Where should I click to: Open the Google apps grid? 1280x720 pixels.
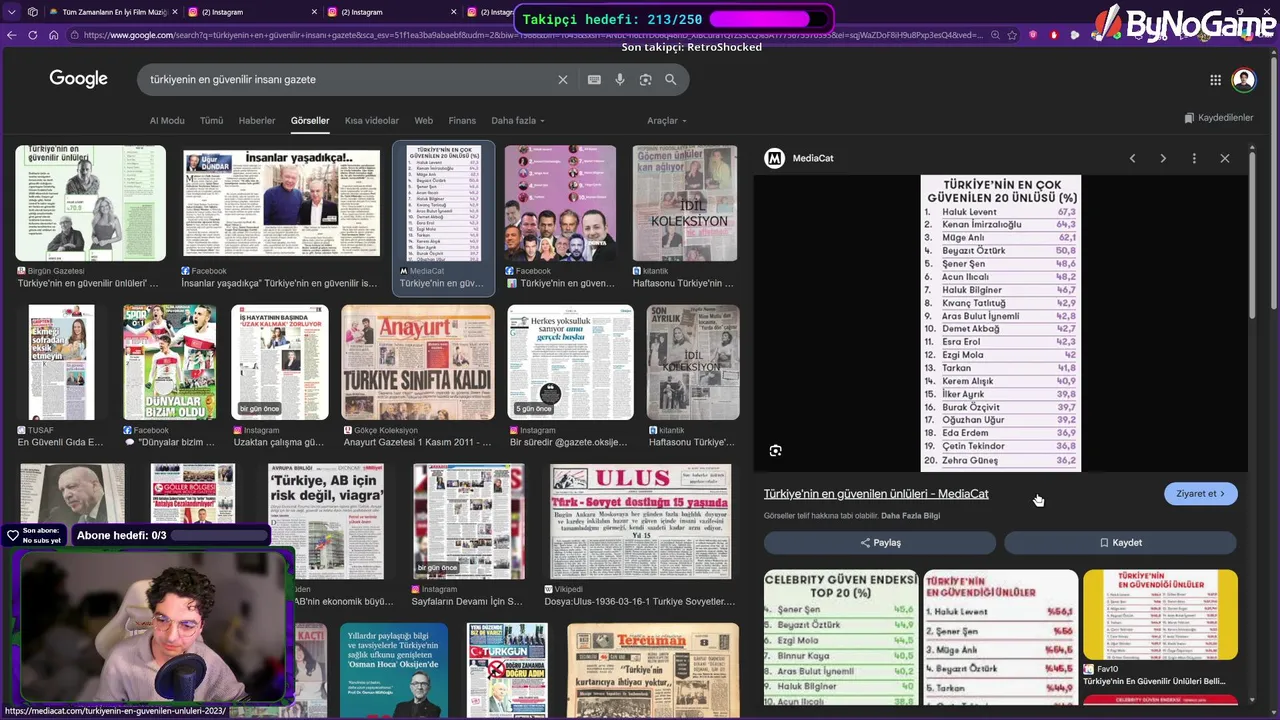click(1216, 80)
